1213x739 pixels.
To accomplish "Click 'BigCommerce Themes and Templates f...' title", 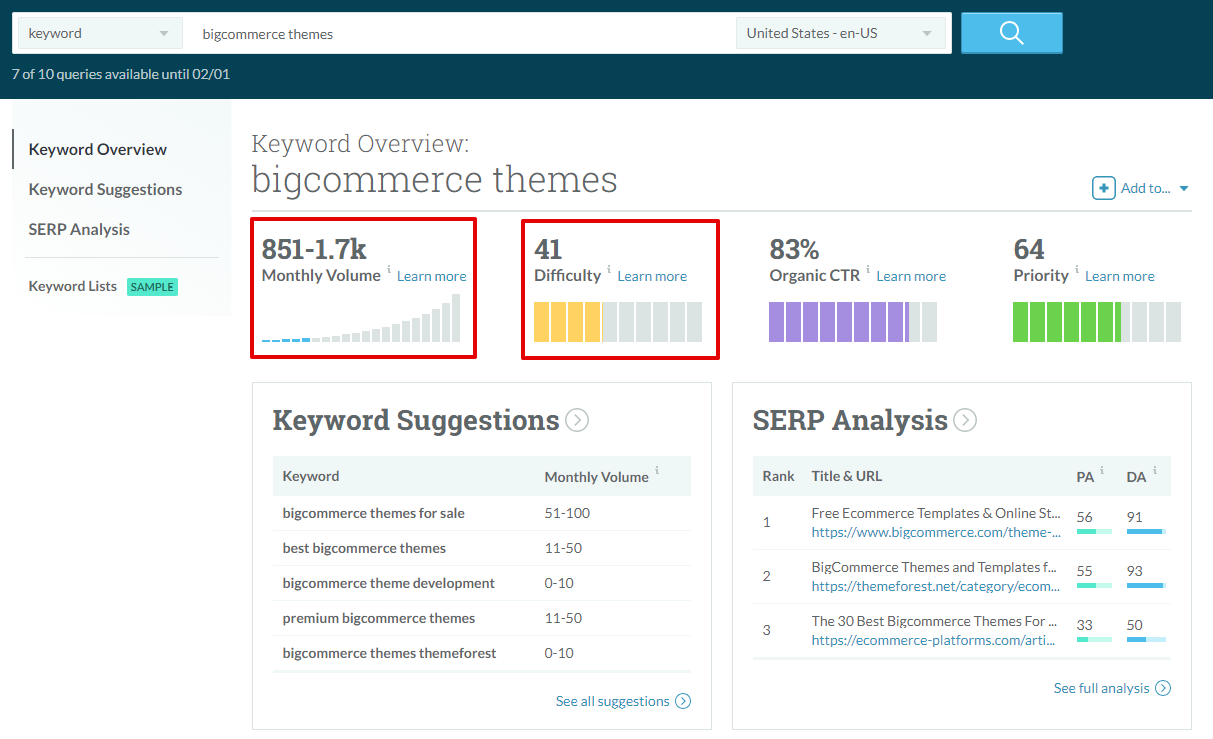I will pos(934,567).
